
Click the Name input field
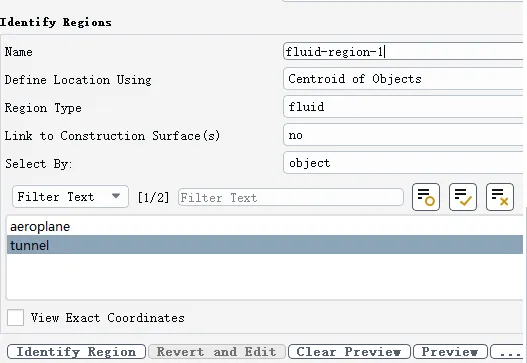[x=403, y=51]
